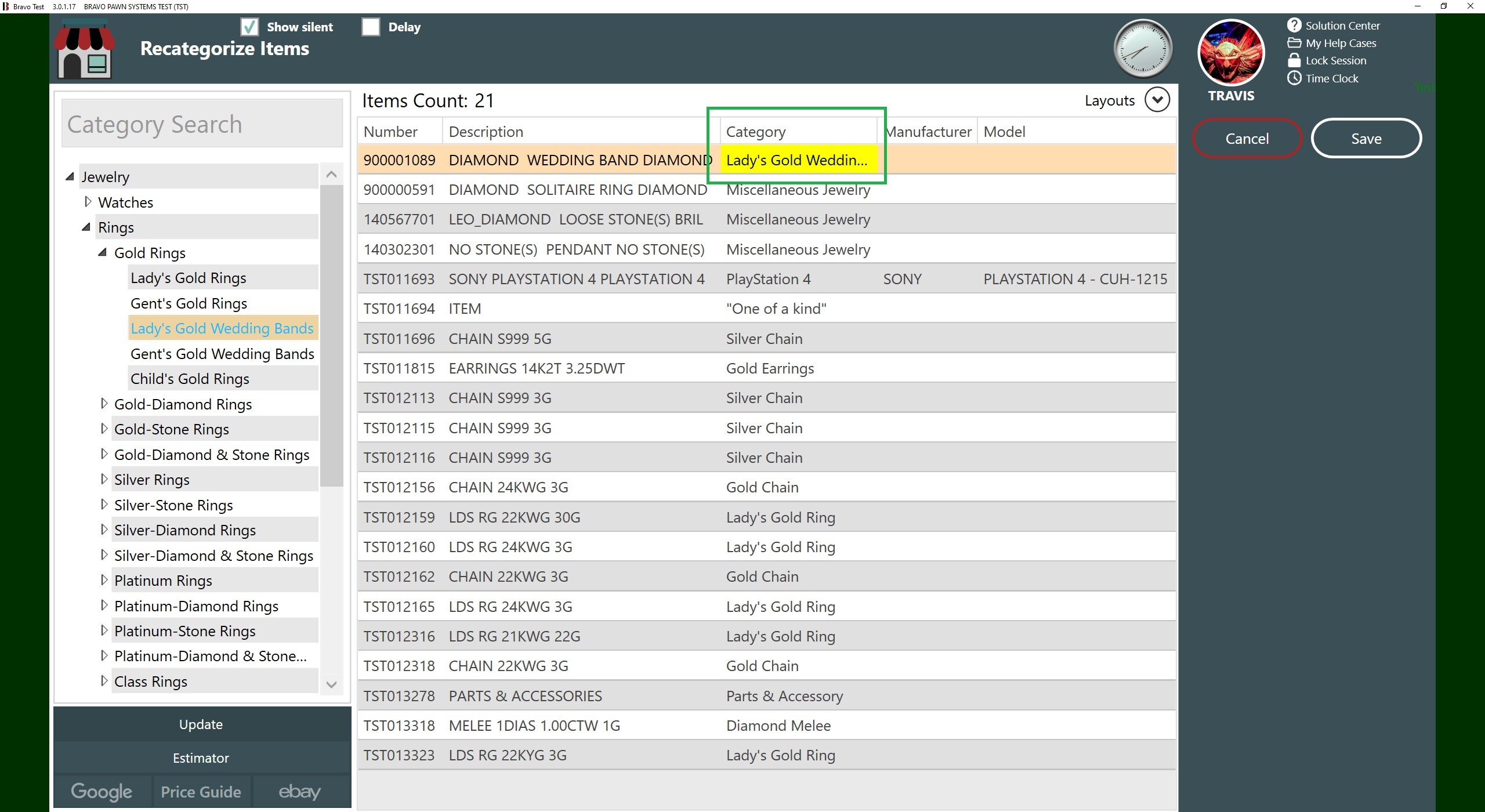Collapse the Jewelry tree node
This screenshot has width=1485, height=812.
tap(70, 176)
